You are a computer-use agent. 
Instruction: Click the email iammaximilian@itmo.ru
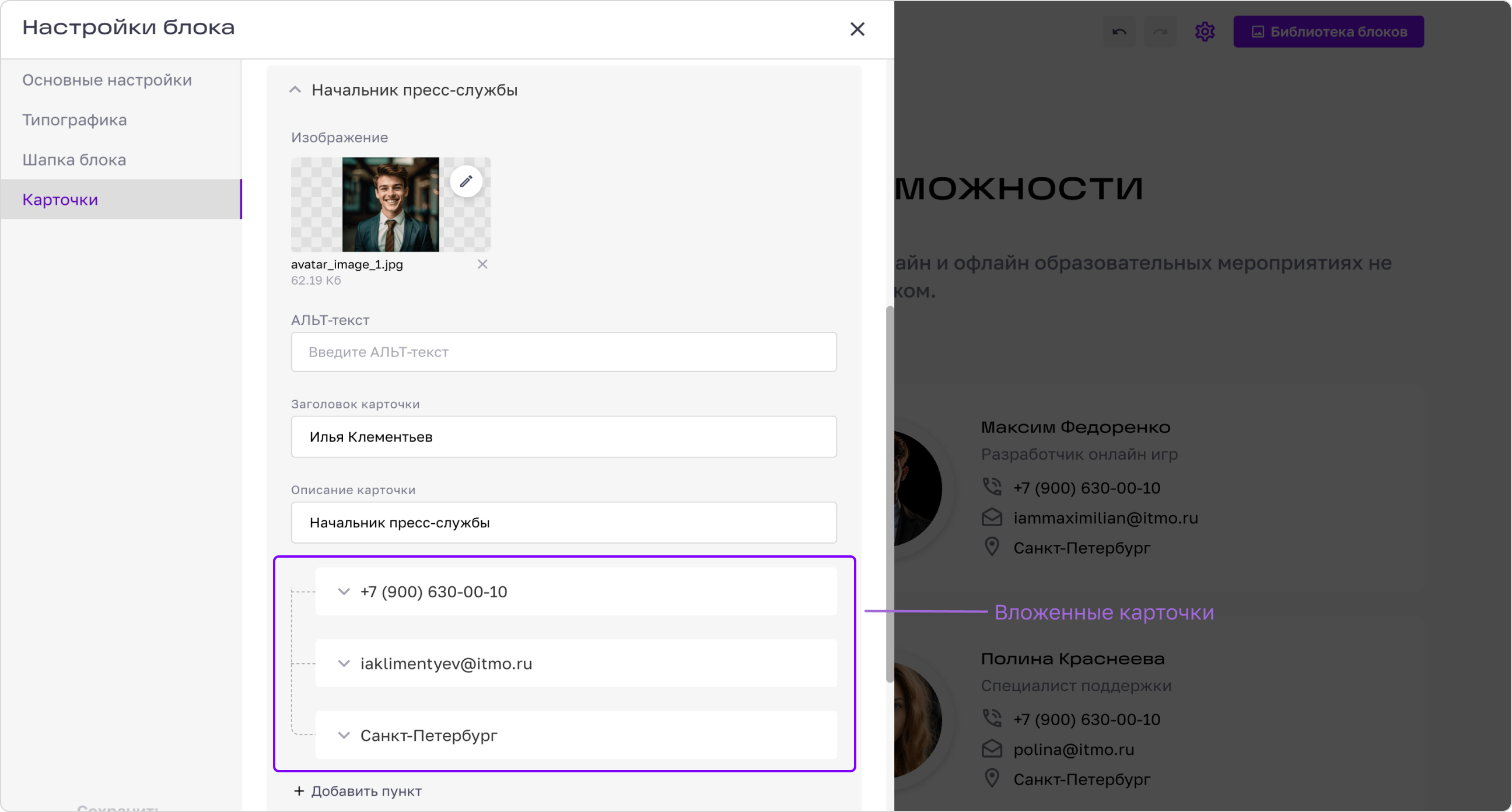pyautogui.click(x=1106, y=519)
